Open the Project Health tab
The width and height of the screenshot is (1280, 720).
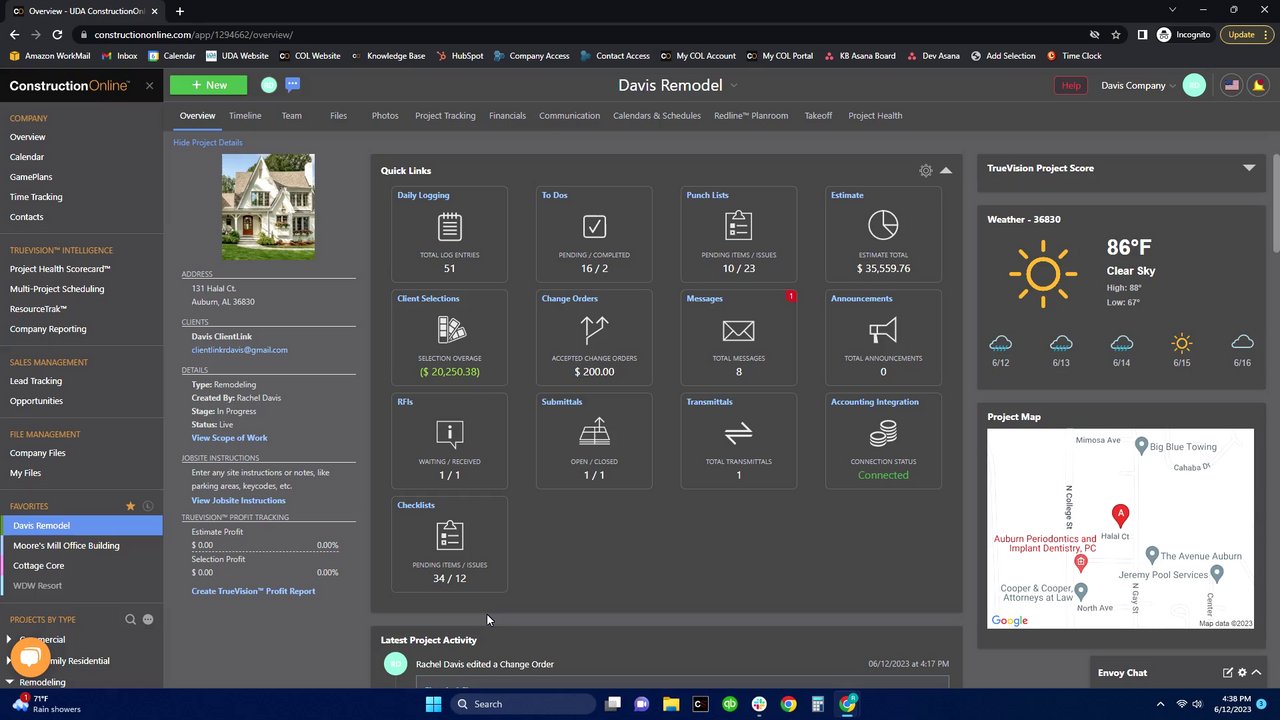[x=875, y=116]
